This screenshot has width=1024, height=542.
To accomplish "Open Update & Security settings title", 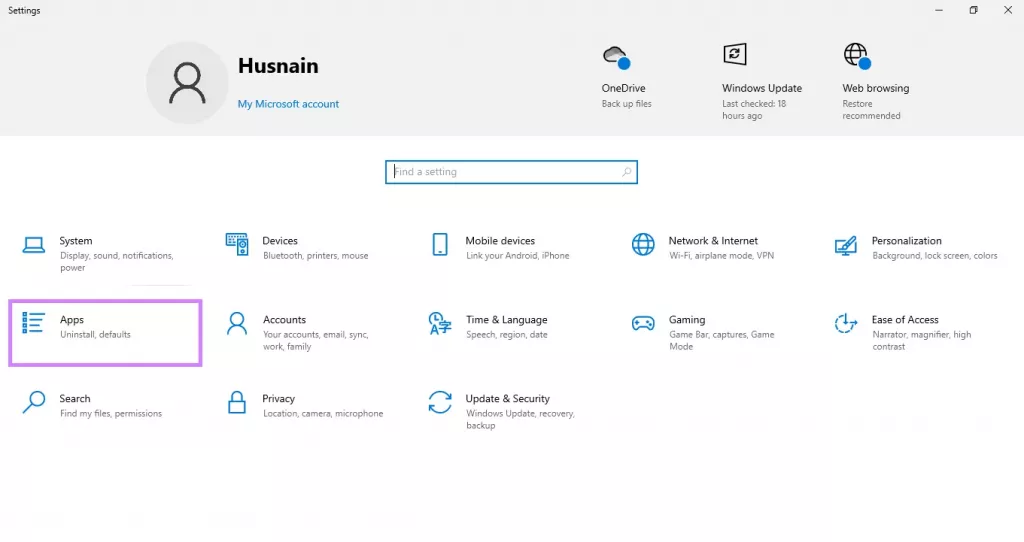I will (507, 398).
